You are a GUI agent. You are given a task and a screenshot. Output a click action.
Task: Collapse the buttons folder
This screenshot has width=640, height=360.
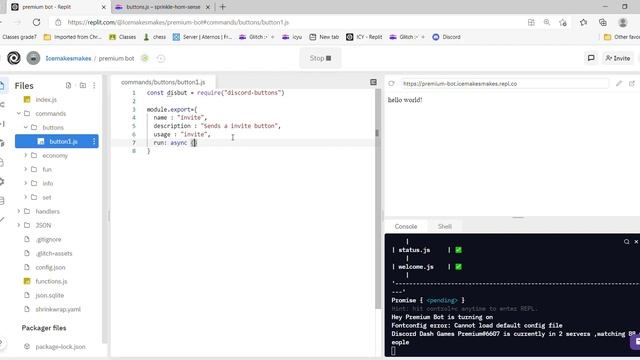click(26, 127)
